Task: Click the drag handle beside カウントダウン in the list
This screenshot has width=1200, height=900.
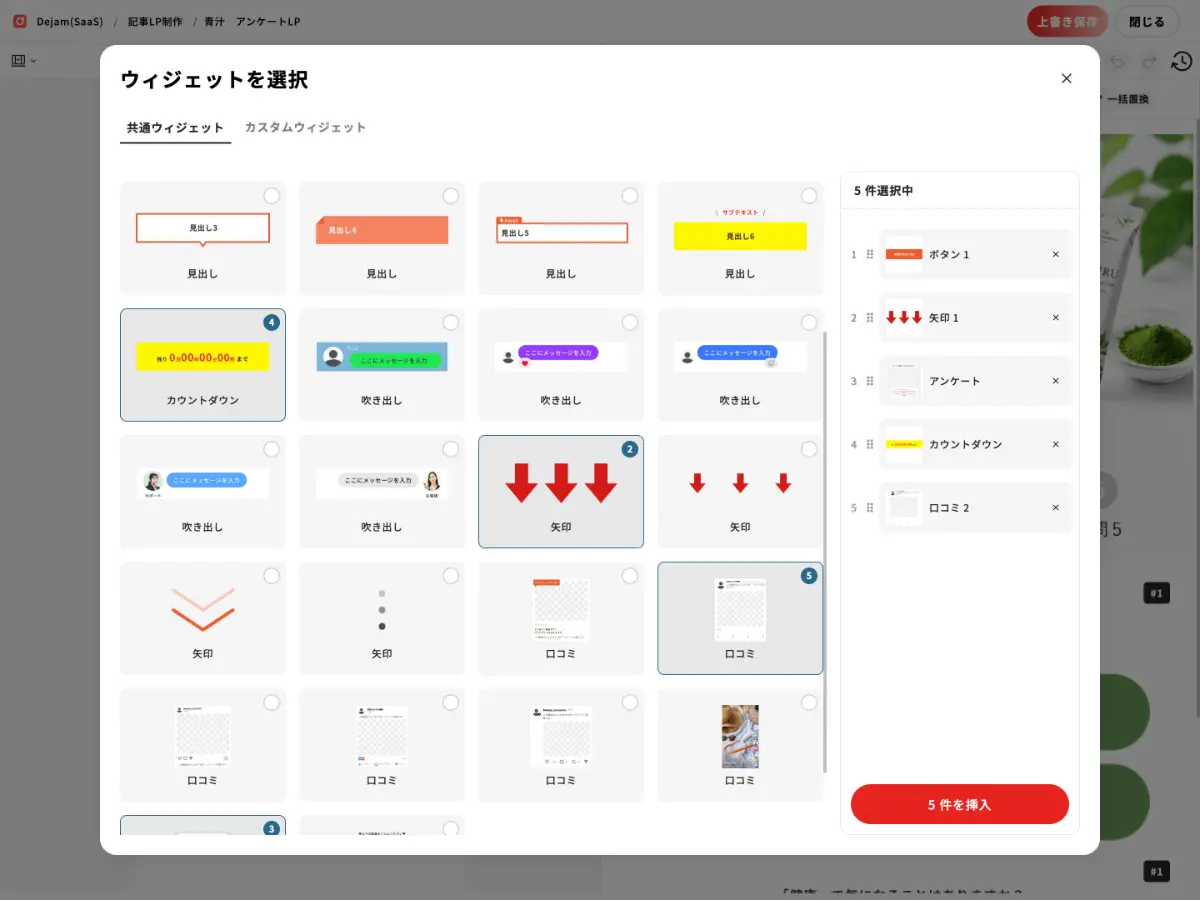Action: pos(869,444)
